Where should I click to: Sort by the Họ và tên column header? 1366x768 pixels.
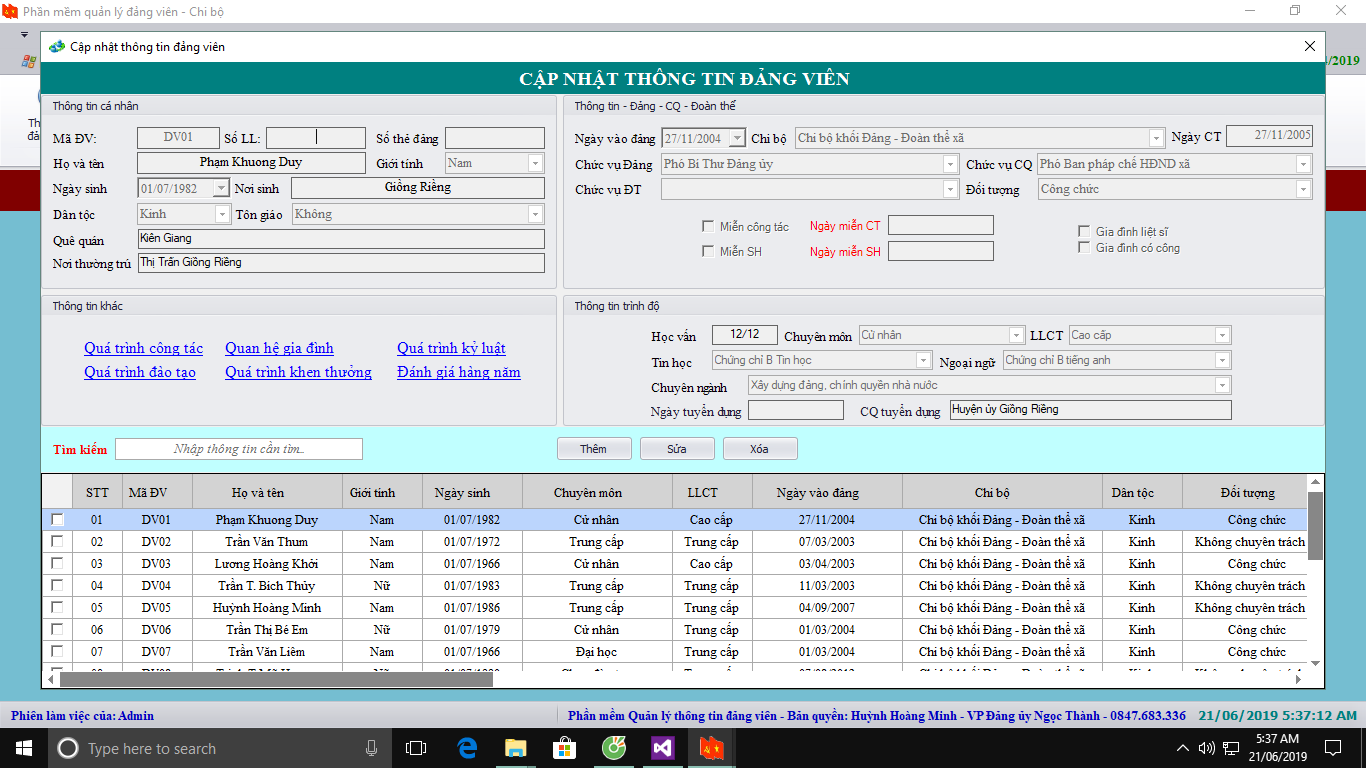click(x=257, y=492)
